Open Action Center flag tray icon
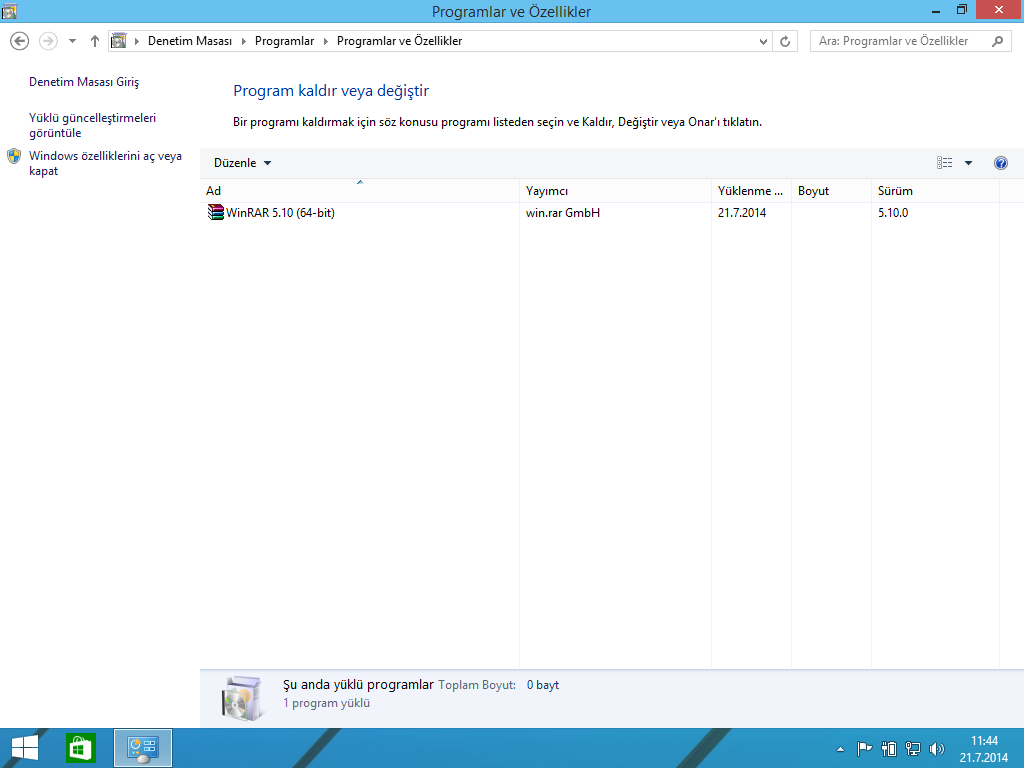 pyautogui.click(x=865, y=748)
